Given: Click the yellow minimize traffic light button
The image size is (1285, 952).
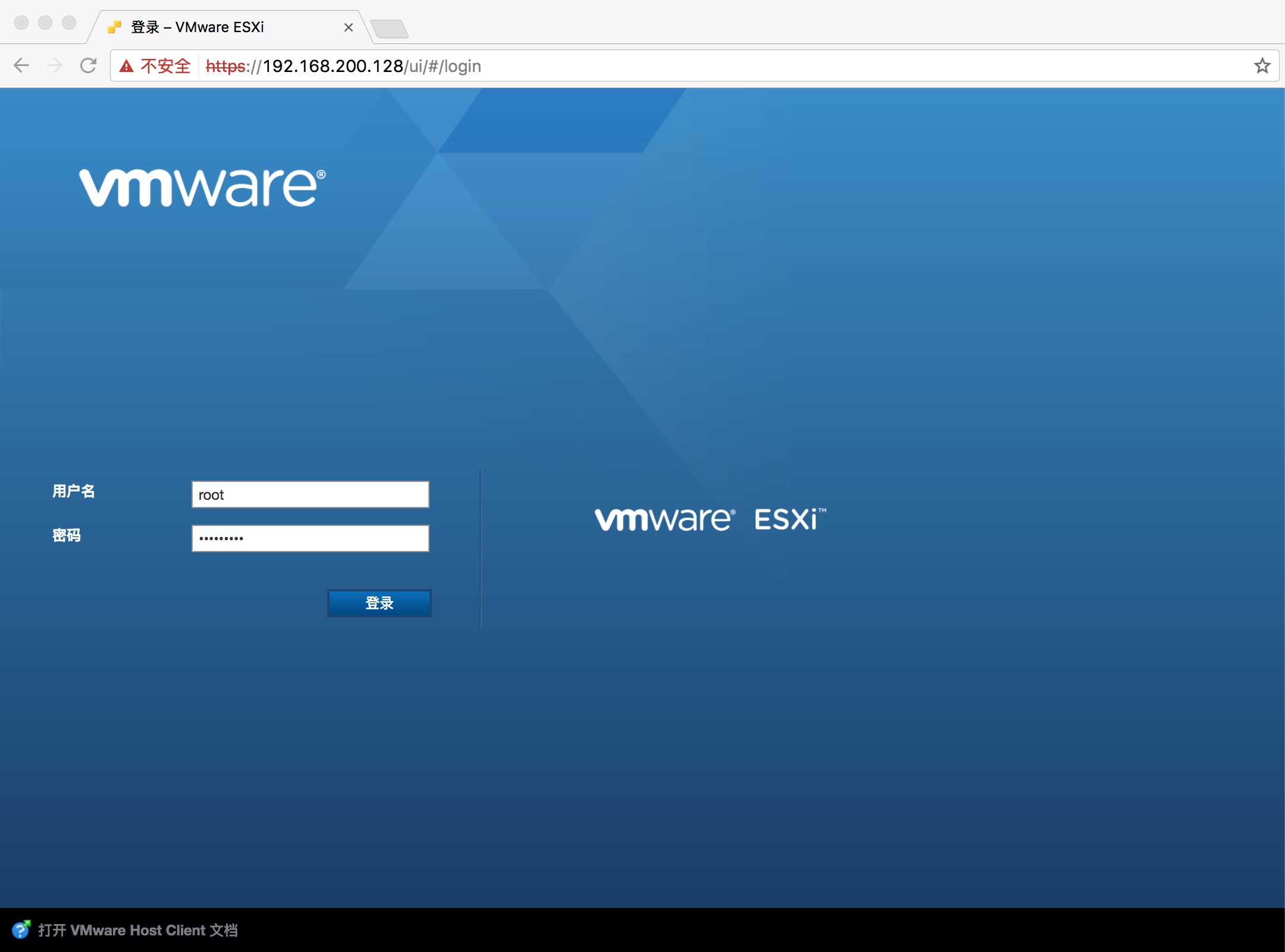Looking at the screenshot, I should [44, 23].
